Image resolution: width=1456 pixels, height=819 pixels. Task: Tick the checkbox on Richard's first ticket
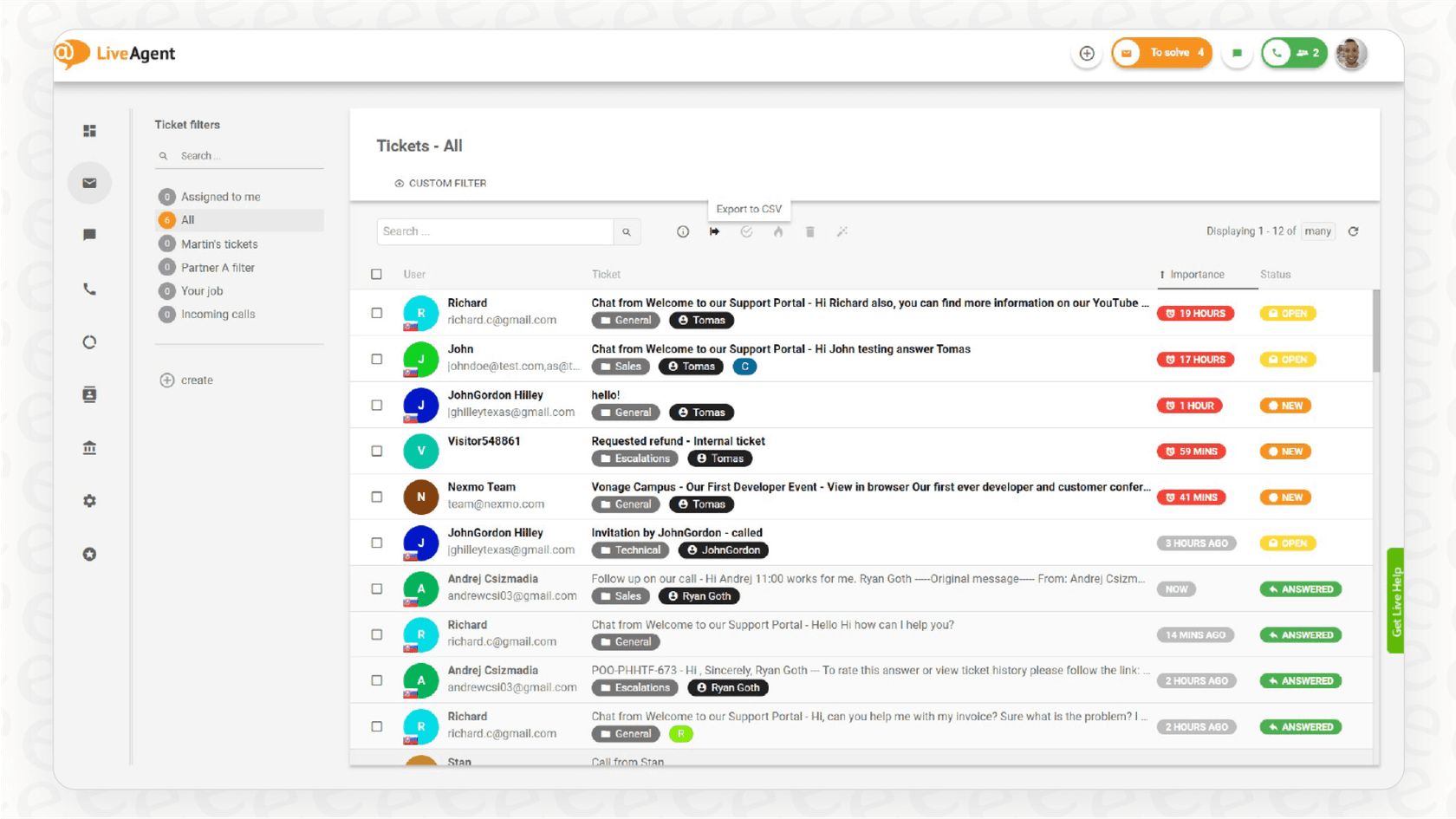pos(376,313)
